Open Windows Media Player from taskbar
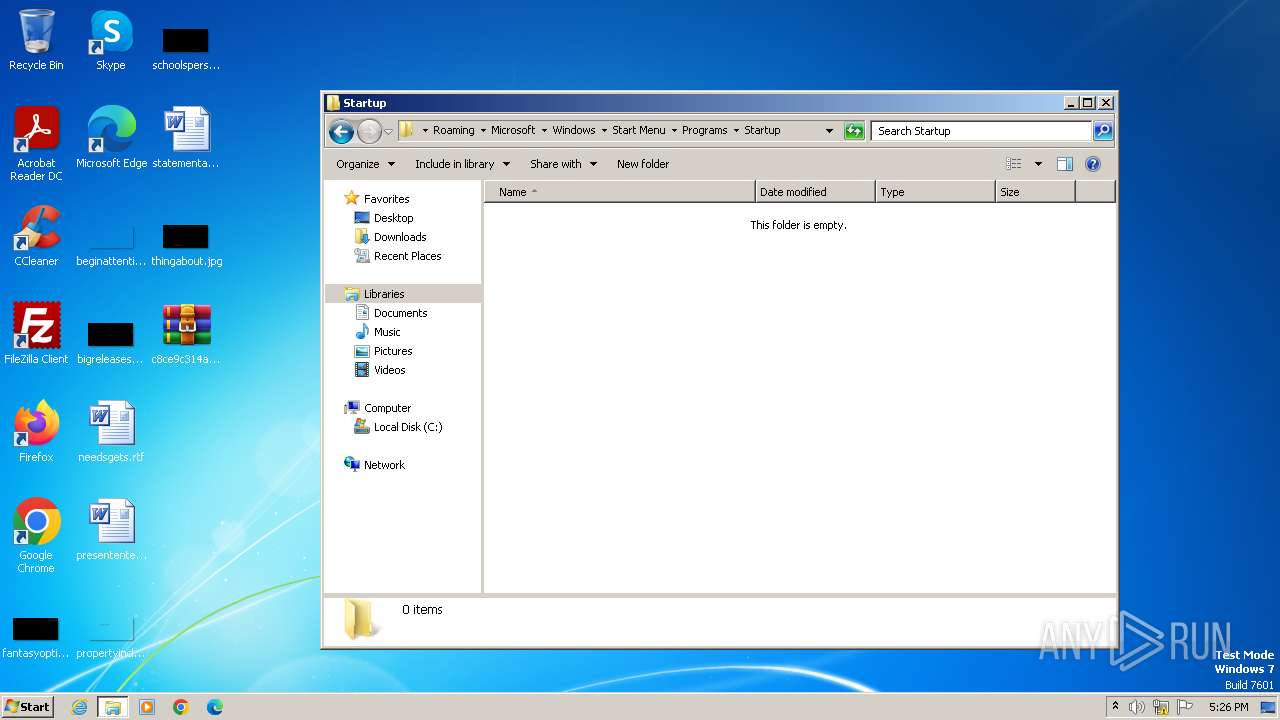The width and height of the screenshot is (1280, 720). (147, 707)
